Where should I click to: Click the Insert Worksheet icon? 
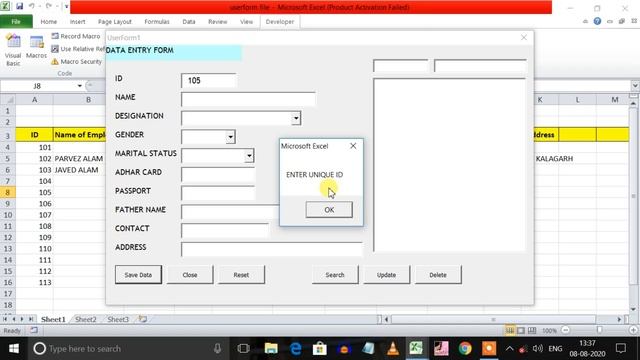[142, 319]
